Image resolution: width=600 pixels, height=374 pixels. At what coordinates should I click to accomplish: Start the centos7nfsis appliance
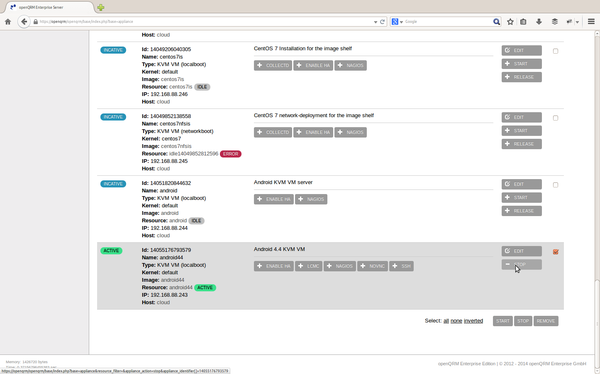[522, 131]
